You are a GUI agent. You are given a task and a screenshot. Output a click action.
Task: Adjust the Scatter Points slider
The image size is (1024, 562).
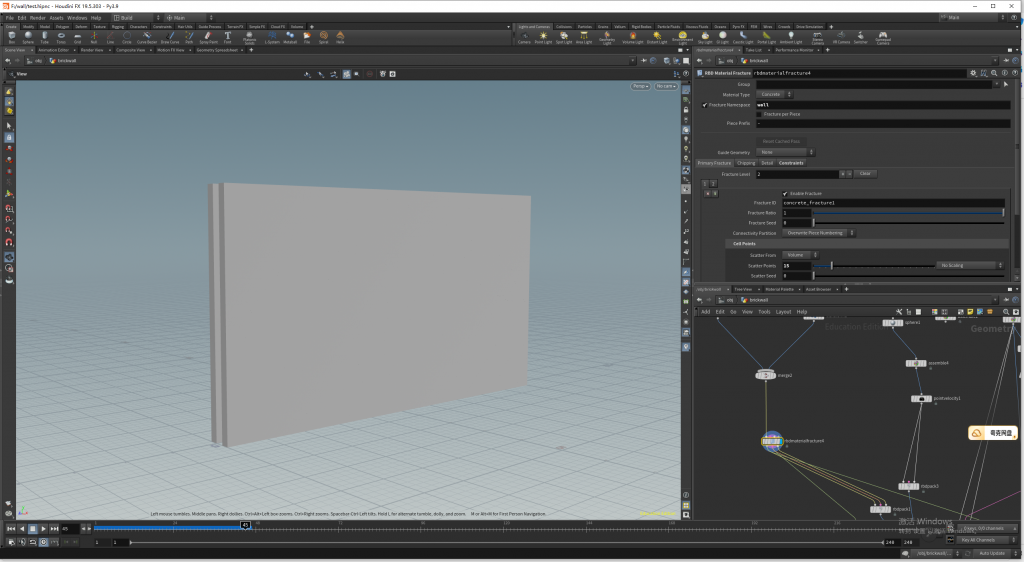(873, 266)
